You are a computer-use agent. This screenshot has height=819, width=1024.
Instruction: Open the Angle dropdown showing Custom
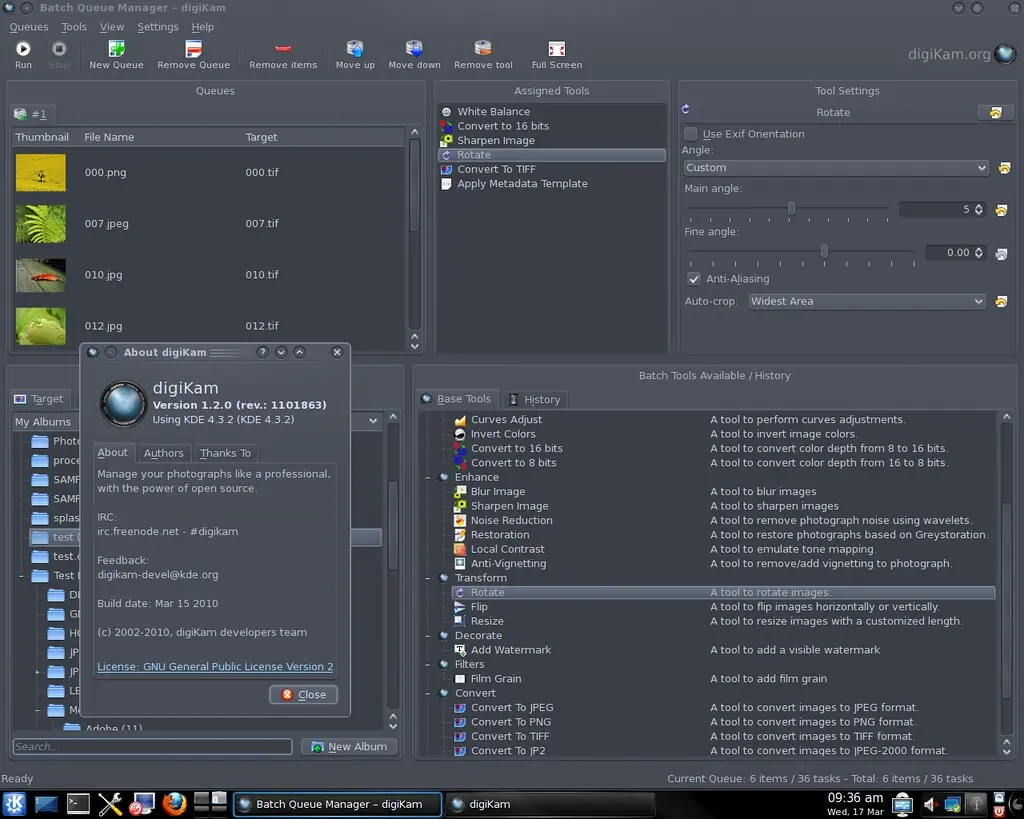point(835,168)
